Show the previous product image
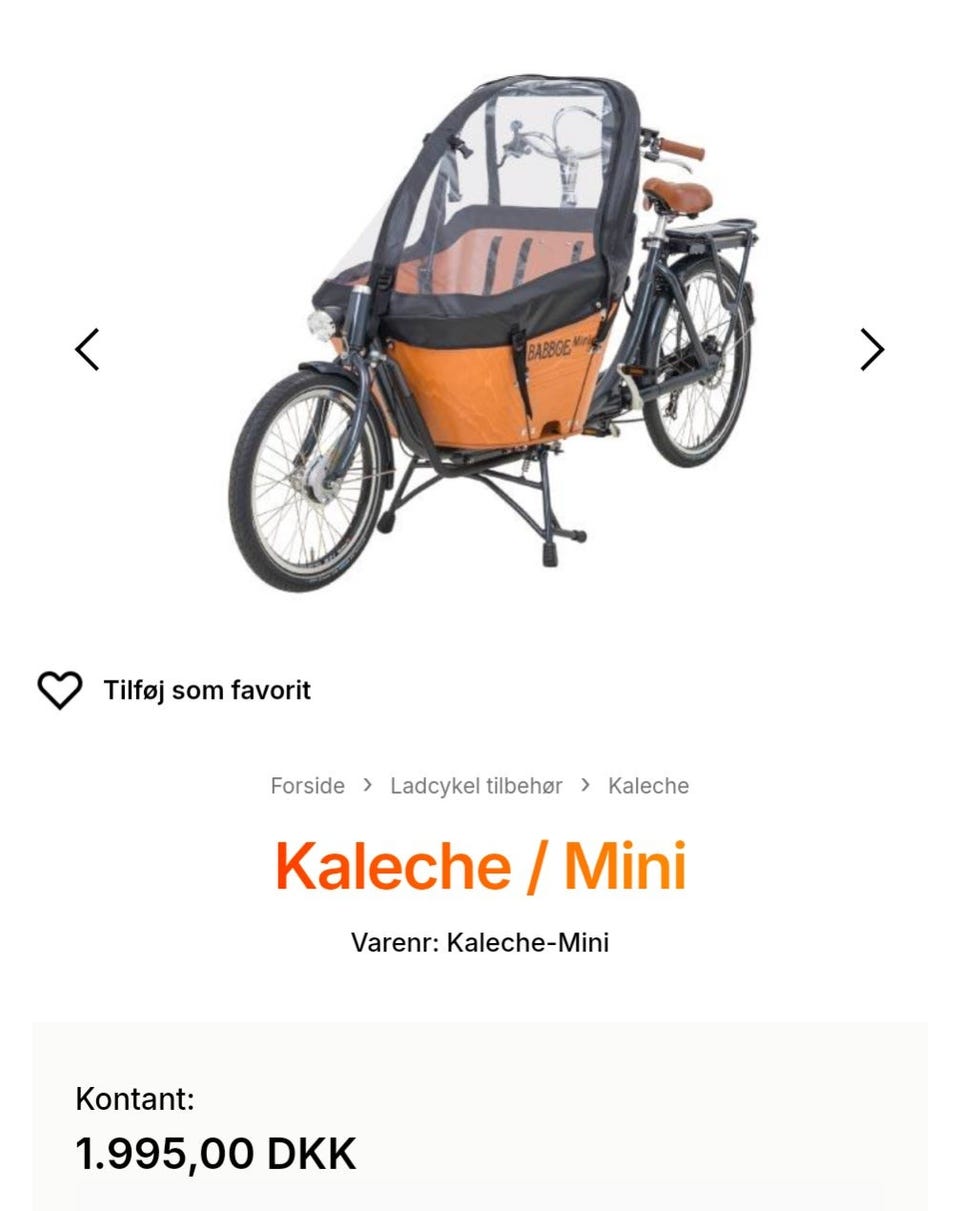The image size is (960, 1211). coord(88,350)
